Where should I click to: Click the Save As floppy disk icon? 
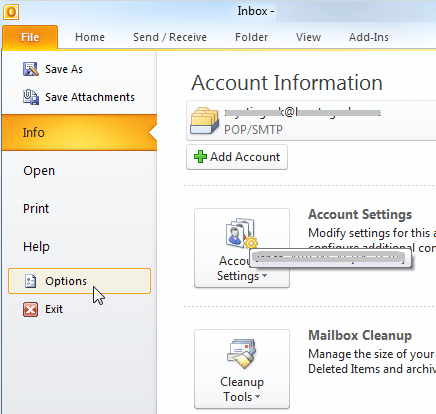[x=31, y=69]
